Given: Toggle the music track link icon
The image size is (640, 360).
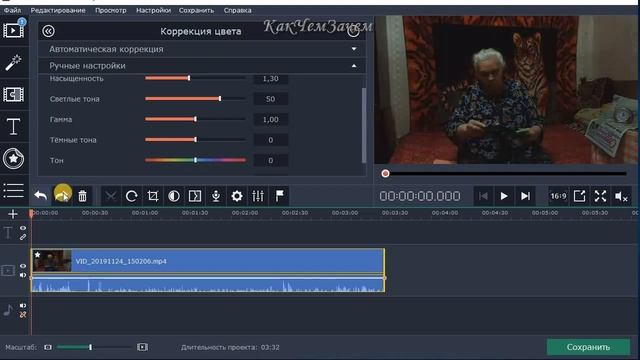Looking at the screenshot, I should coord(23,314).
